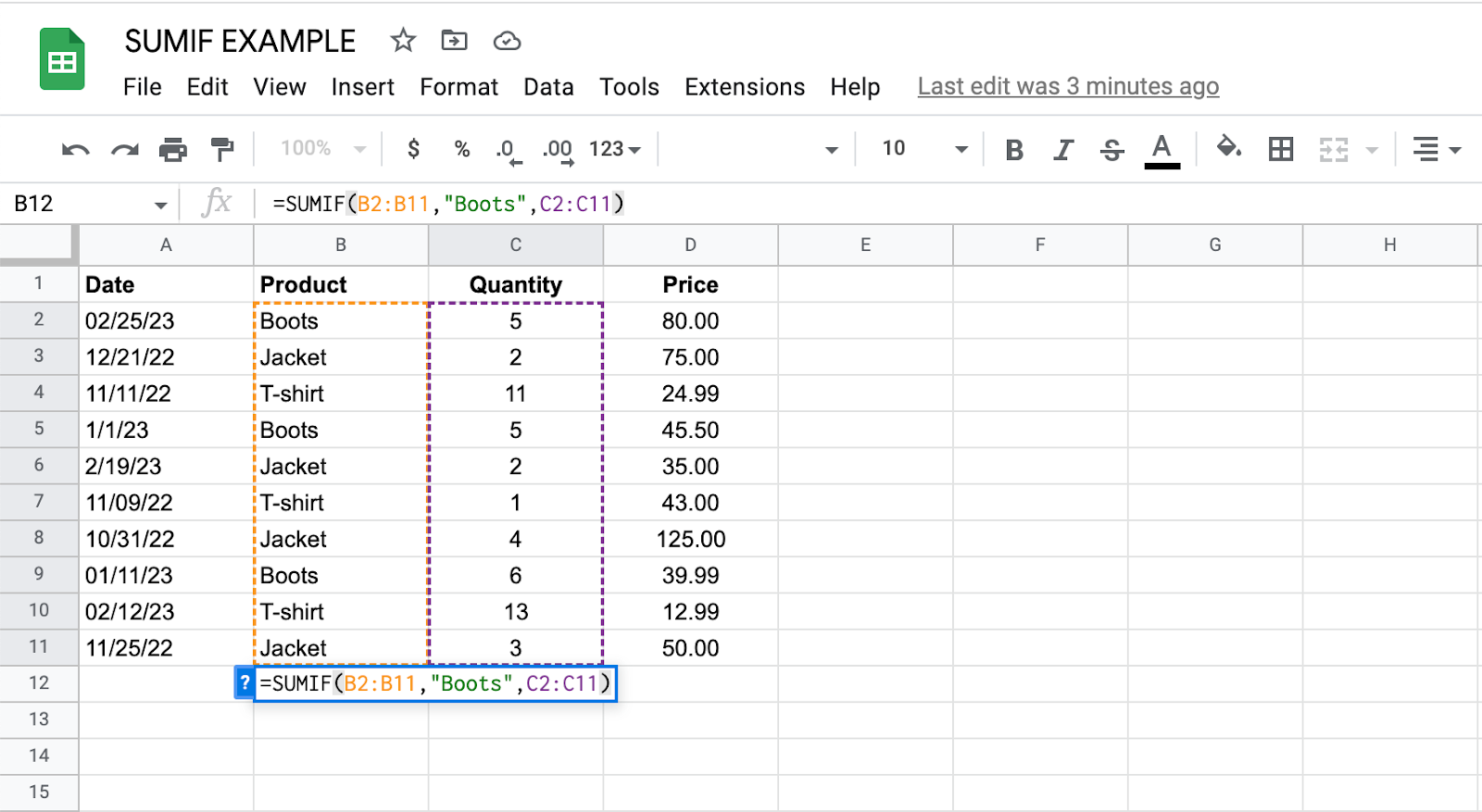Select column C header
Viewport: 1482px width, 812px height.
point(516,244)
